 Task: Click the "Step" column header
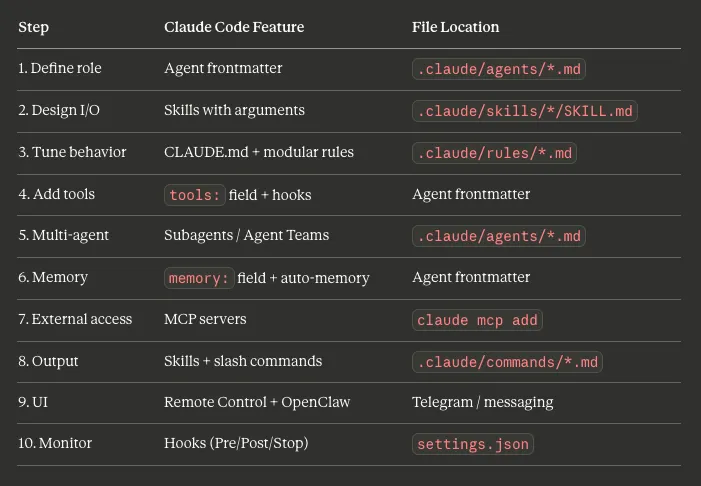click(x=33, y=27)
